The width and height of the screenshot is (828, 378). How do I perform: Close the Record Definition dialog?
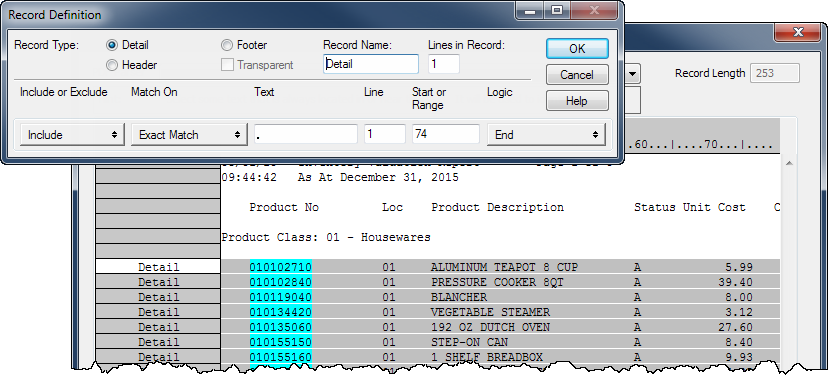pos(594,10)
